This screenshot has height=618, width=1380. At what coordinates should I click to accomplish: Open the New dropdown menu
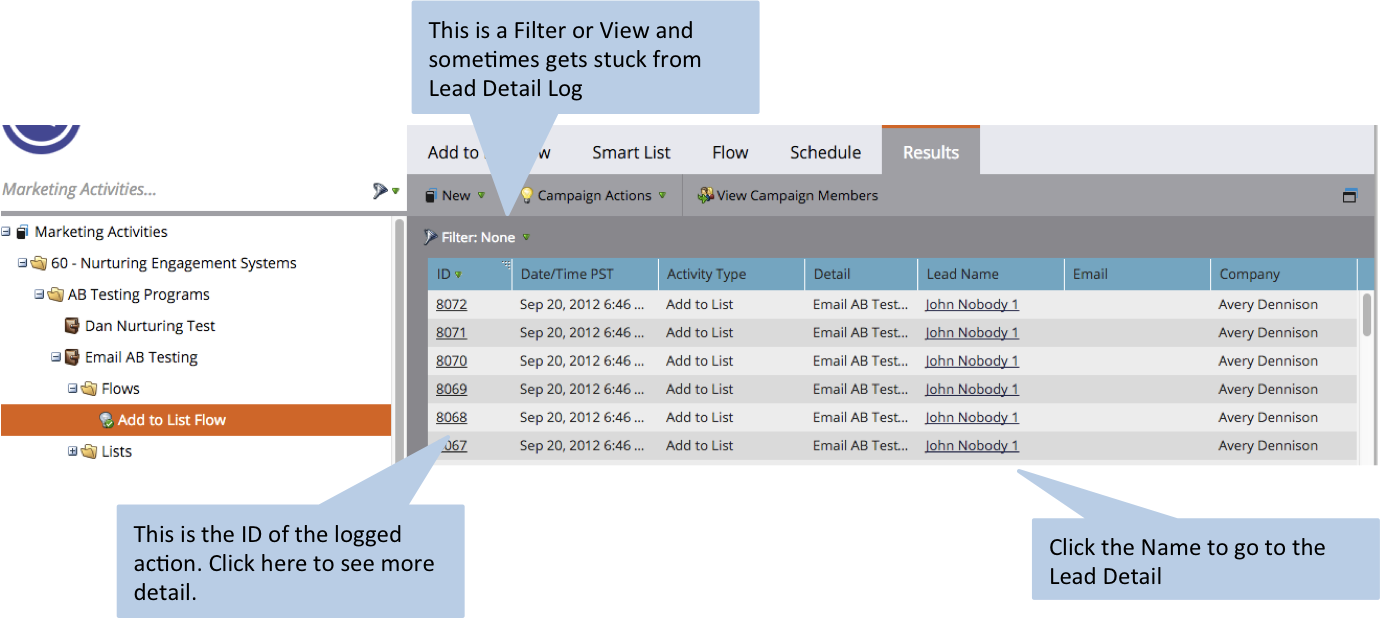(x=456, y=196)
